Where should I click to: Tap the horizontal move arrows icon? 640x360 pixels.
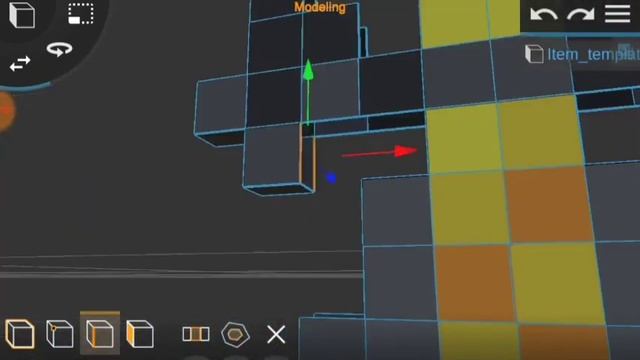[x=20, y=63]
